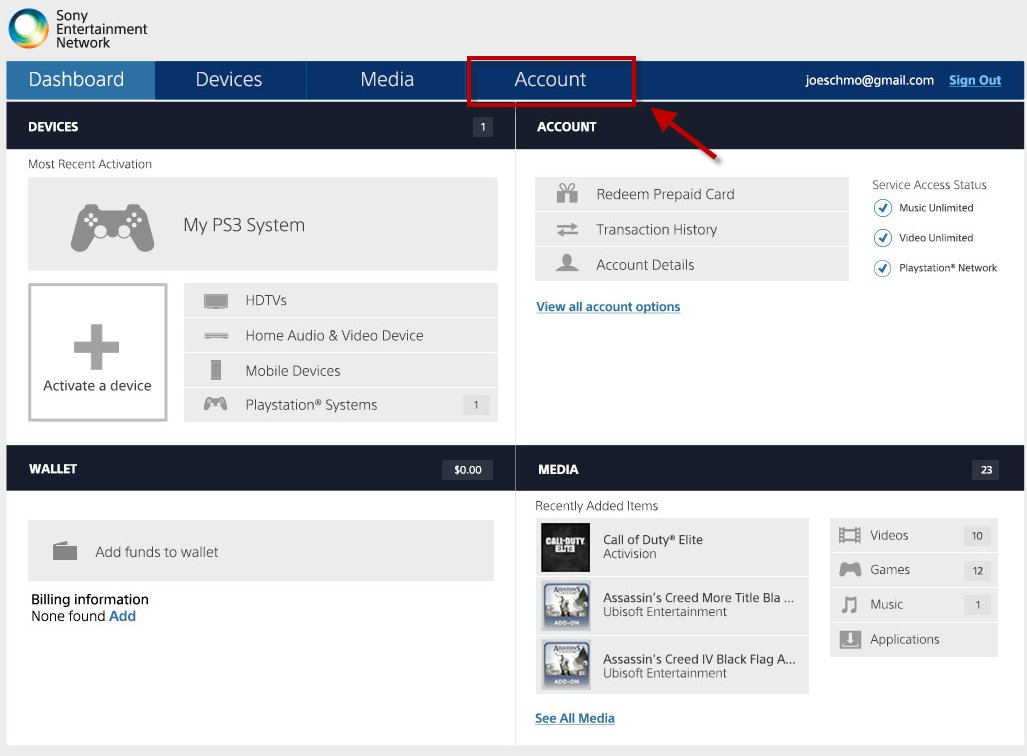
Task: Open the Mobile Devices row
Action: click(x=341, y=370)
